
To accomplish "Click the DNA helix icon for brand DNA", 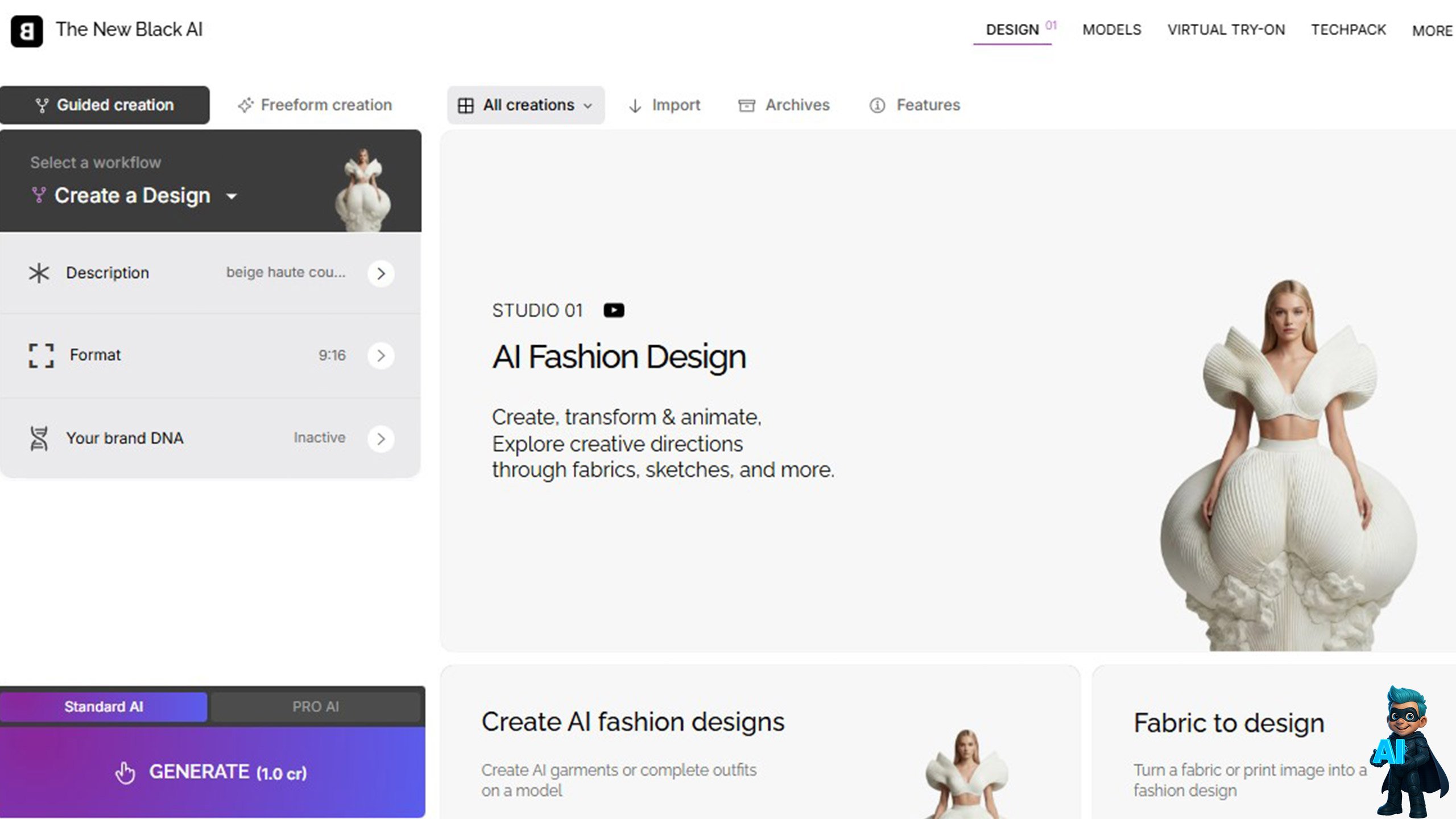I will 39,439.
